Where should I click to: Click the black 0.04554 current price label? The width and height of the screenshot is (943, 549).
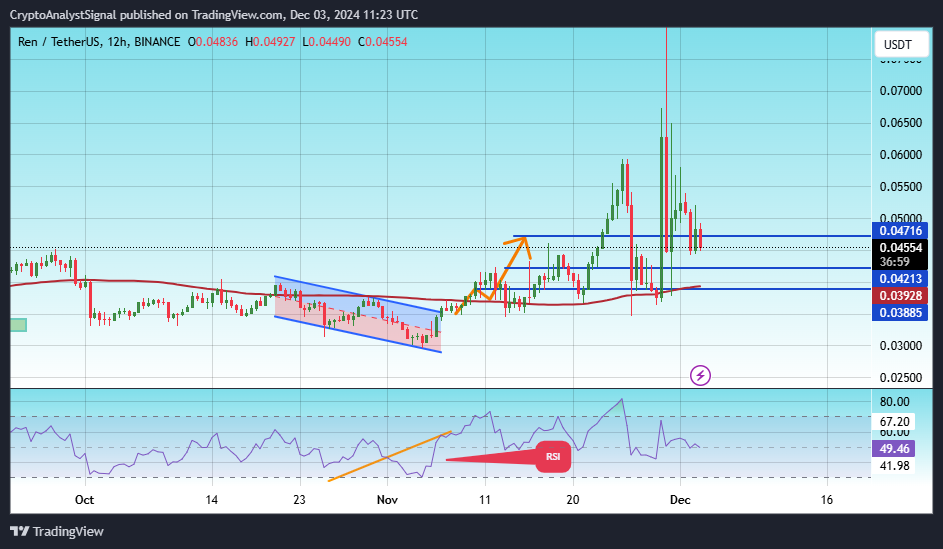pyautogui.click(x=900, y=248)
